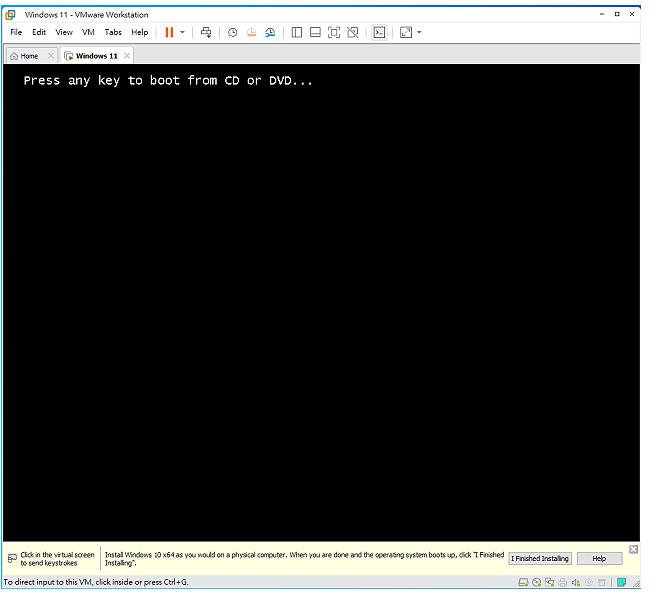
Task: Pause the virtual machine with the orange pause icon
Action: tap(169, 32)
